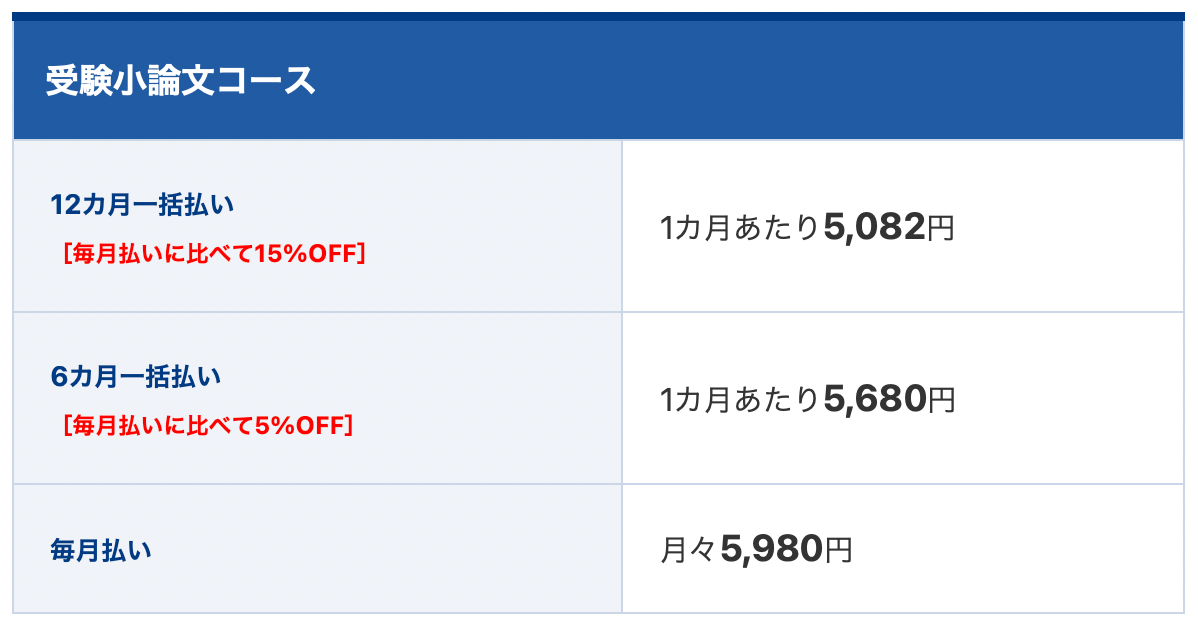Click the red 毎月払いに比べて15%OFF note
The width and height of the screenshot is (1198, 626).
coord(214,253)
